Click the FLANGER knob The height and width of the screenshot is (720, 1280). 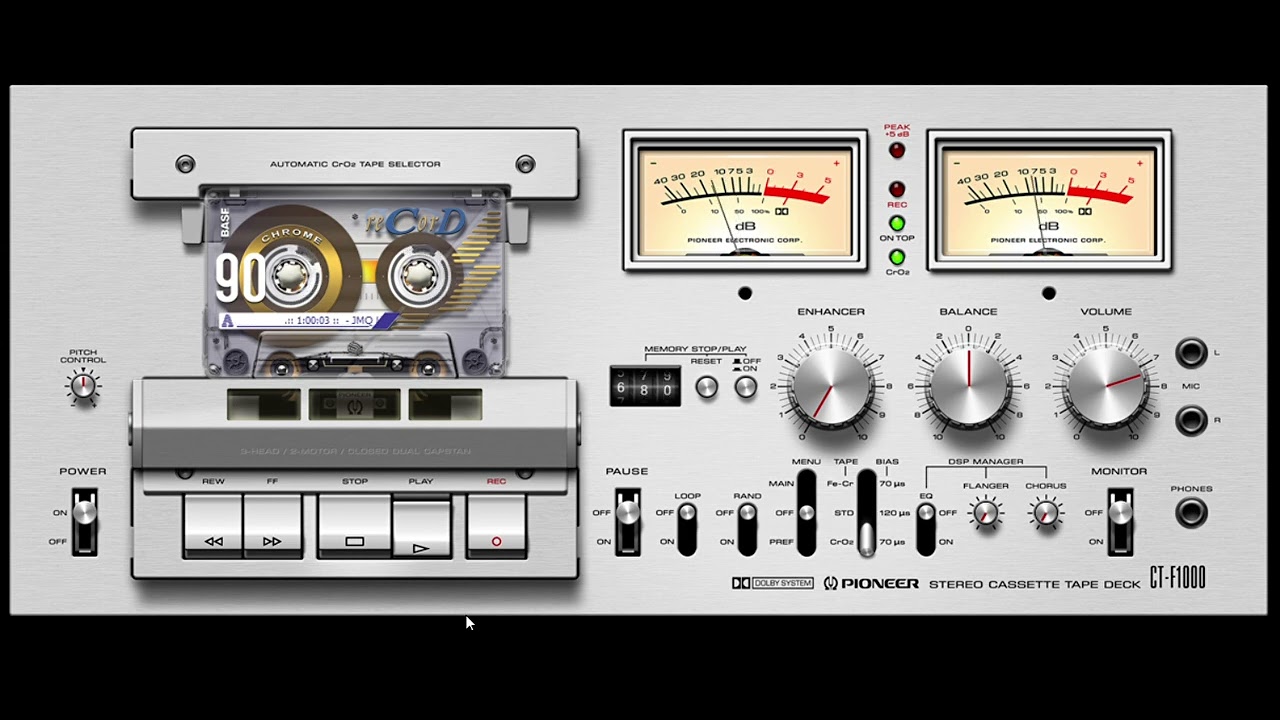point(986,514)
